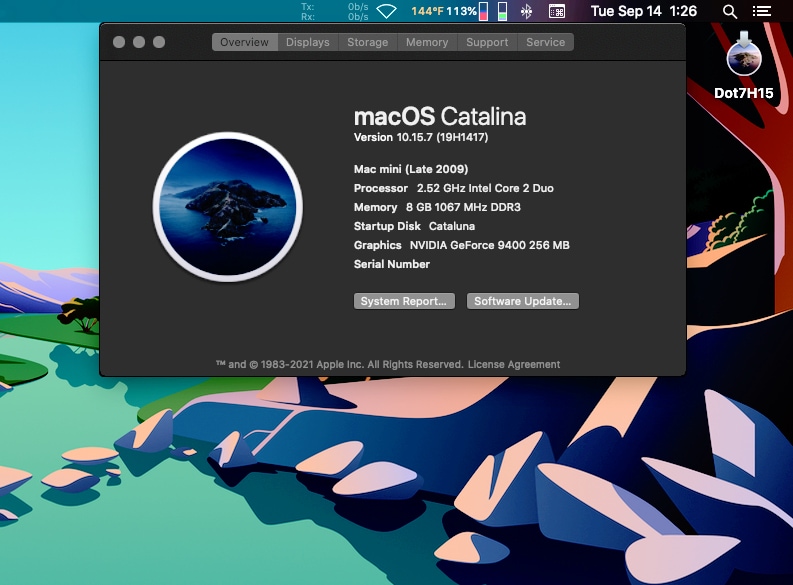Image resolution: width=793 pixels, height=585 pixels.
Task: Open the Notification Center list icon
Action: tap(762, 11)
